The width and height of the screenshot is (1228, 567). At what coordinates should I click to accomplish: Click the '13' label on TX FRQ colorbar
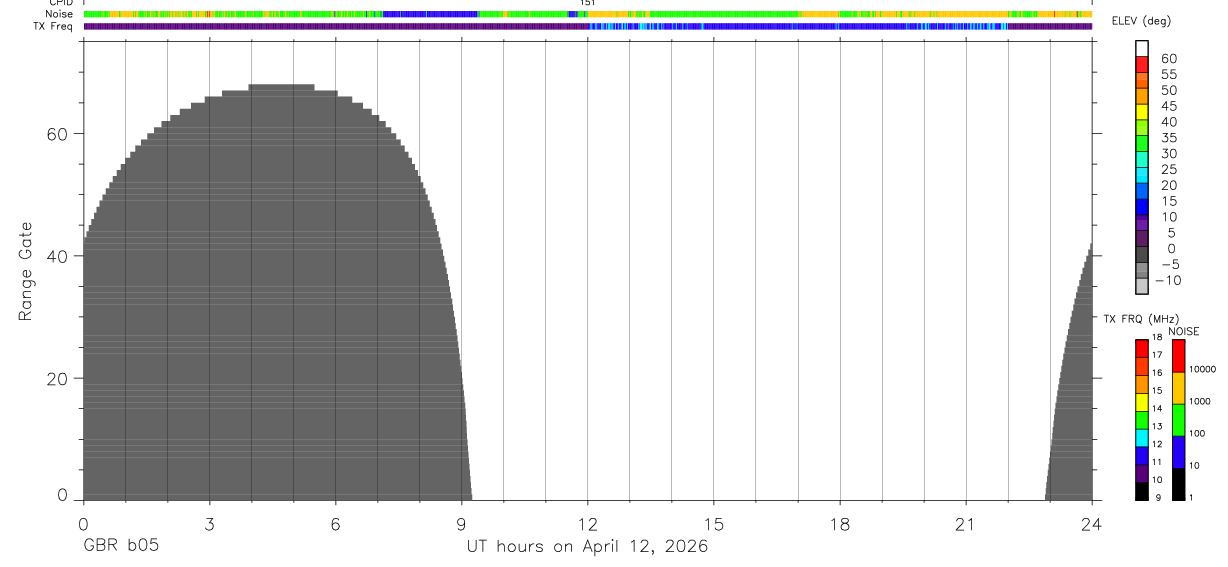coord(1157,426)
